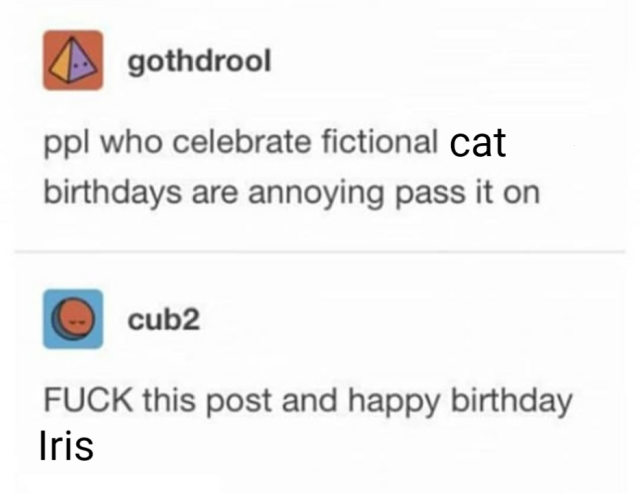Click the name 'Iris' in the reply

point(66,445)
